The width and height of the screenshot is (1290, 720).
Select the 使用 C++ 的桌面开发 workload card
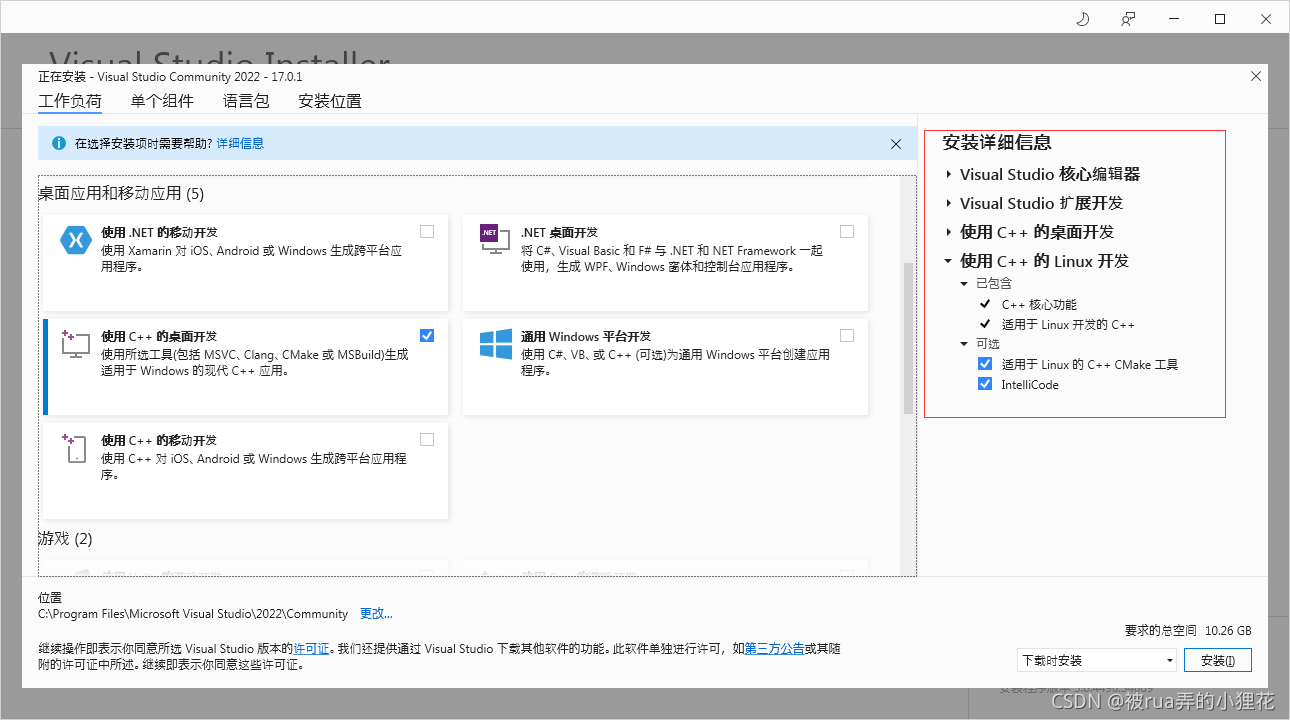(x=245, y=367)
